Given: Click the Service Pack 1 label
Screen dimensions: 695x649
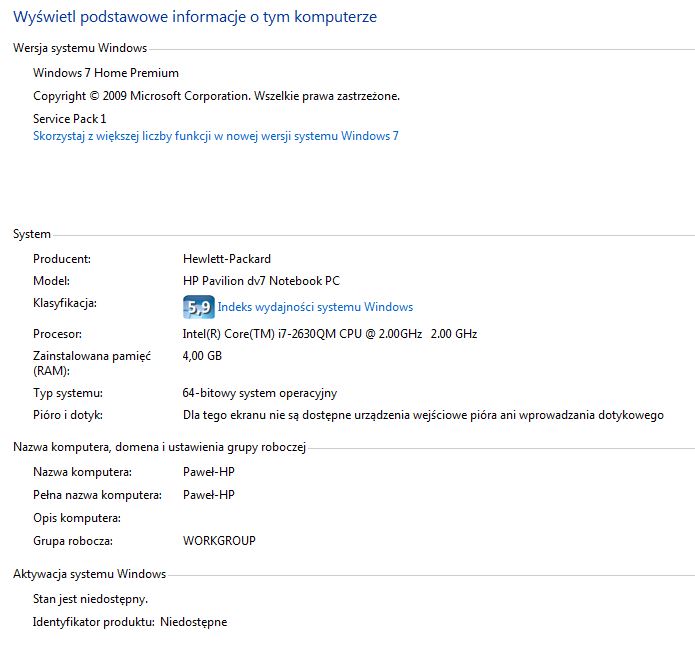Looking at the screenshot, I should [70, 119].
